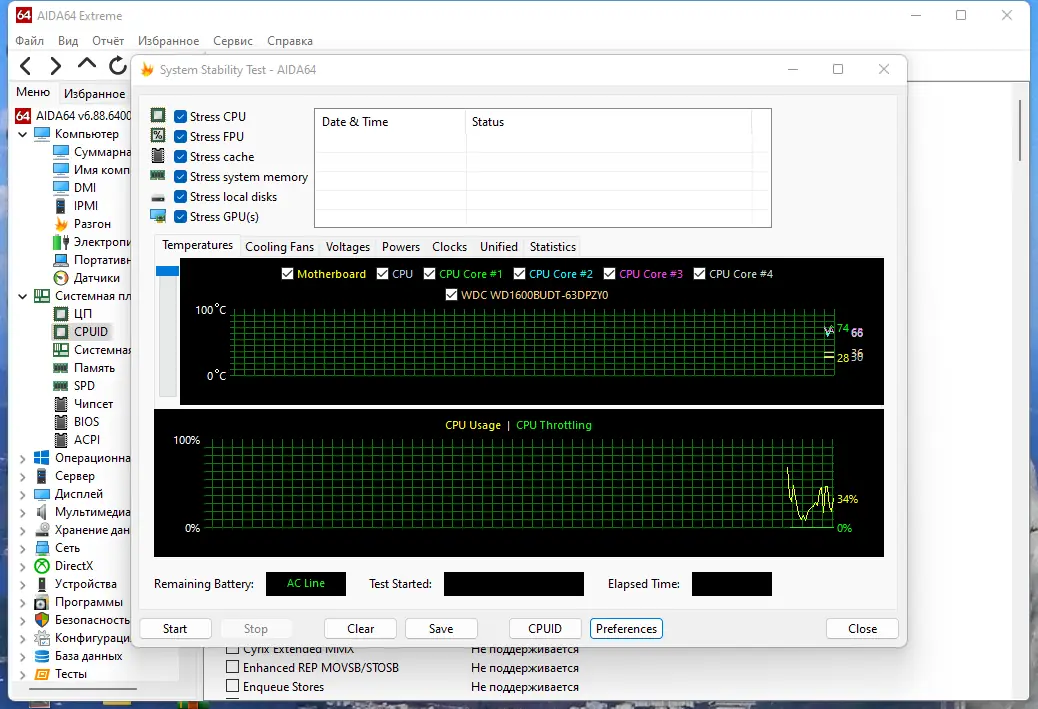The width and height of the screenshot is (1038, 709).
Task: Click the База данных database icon
Action: click(x=42, y=656)
